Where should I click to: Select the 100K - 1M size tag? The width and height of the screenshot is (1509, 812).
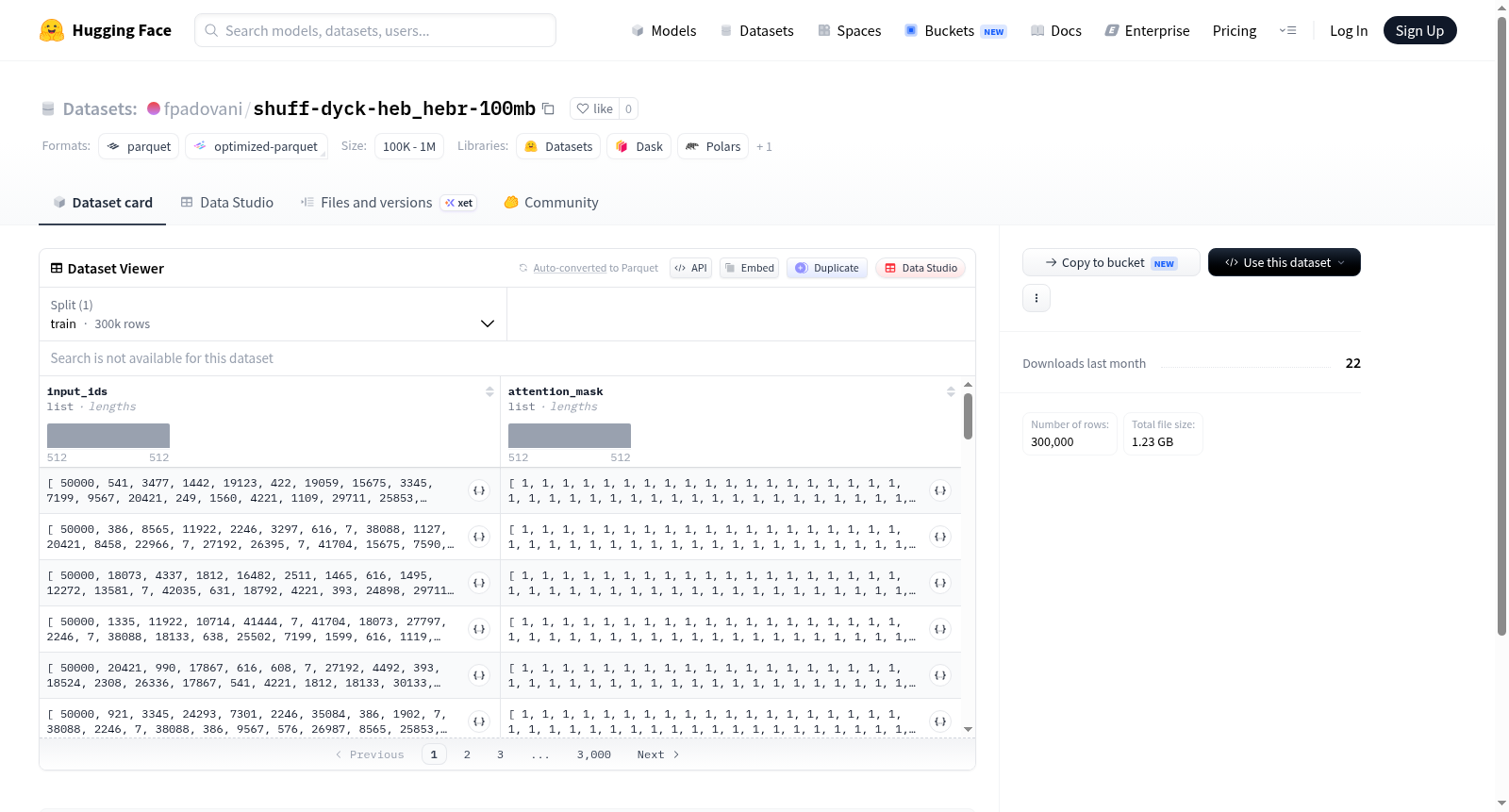tap(409, 146)
